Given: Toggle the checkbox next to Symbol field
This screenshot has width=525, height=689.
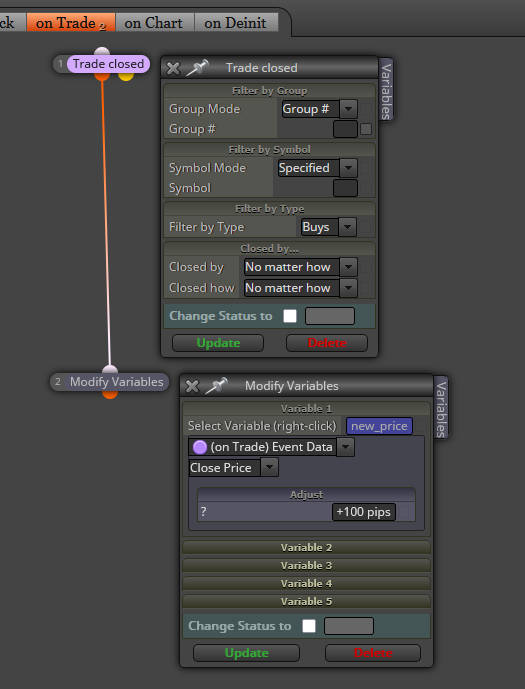Looking at the screenshot, I should (x=366, y=188).
